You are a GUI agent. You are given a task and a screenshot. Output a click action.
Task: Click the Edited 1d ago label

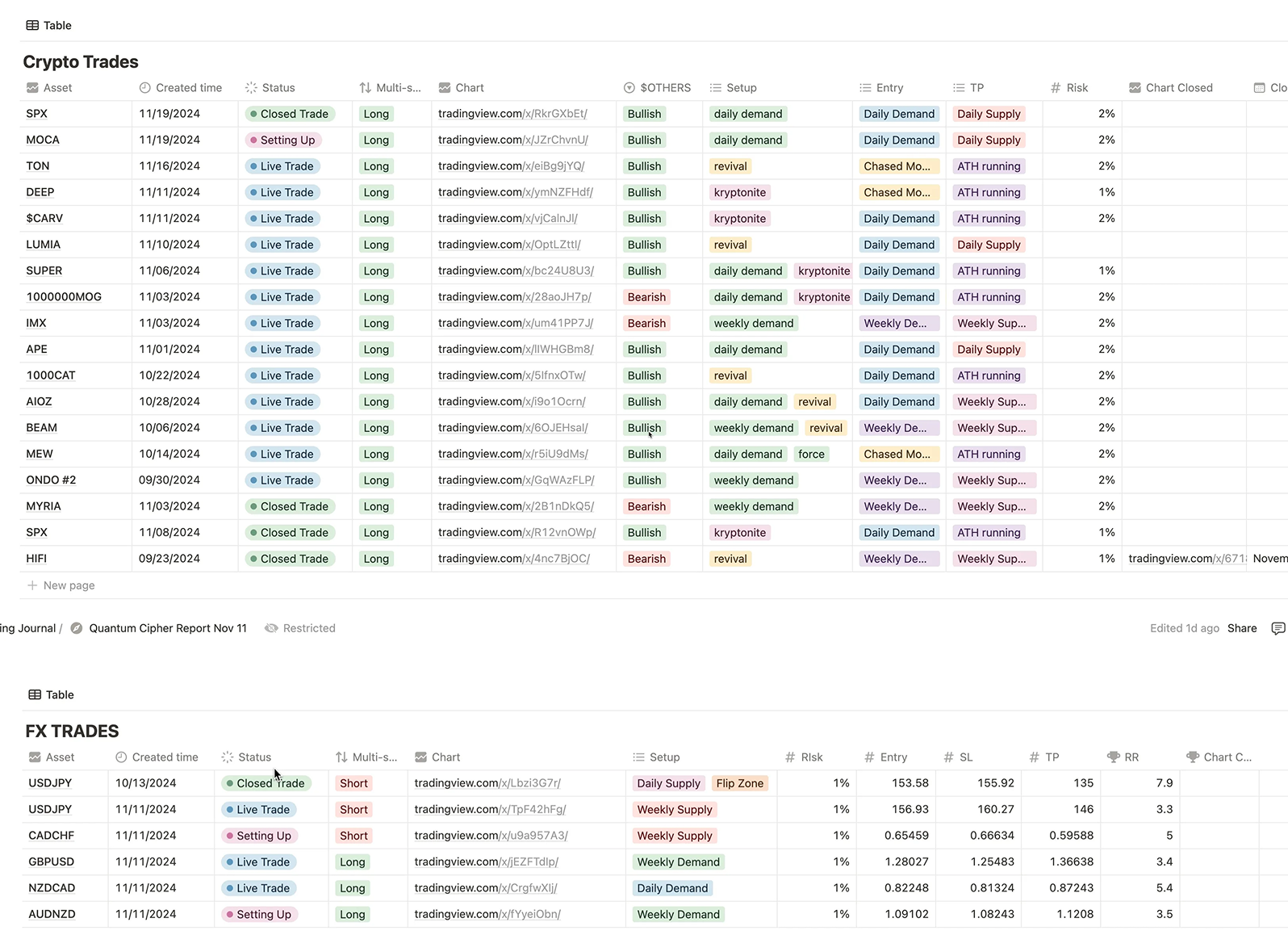tap(1184, 628)
